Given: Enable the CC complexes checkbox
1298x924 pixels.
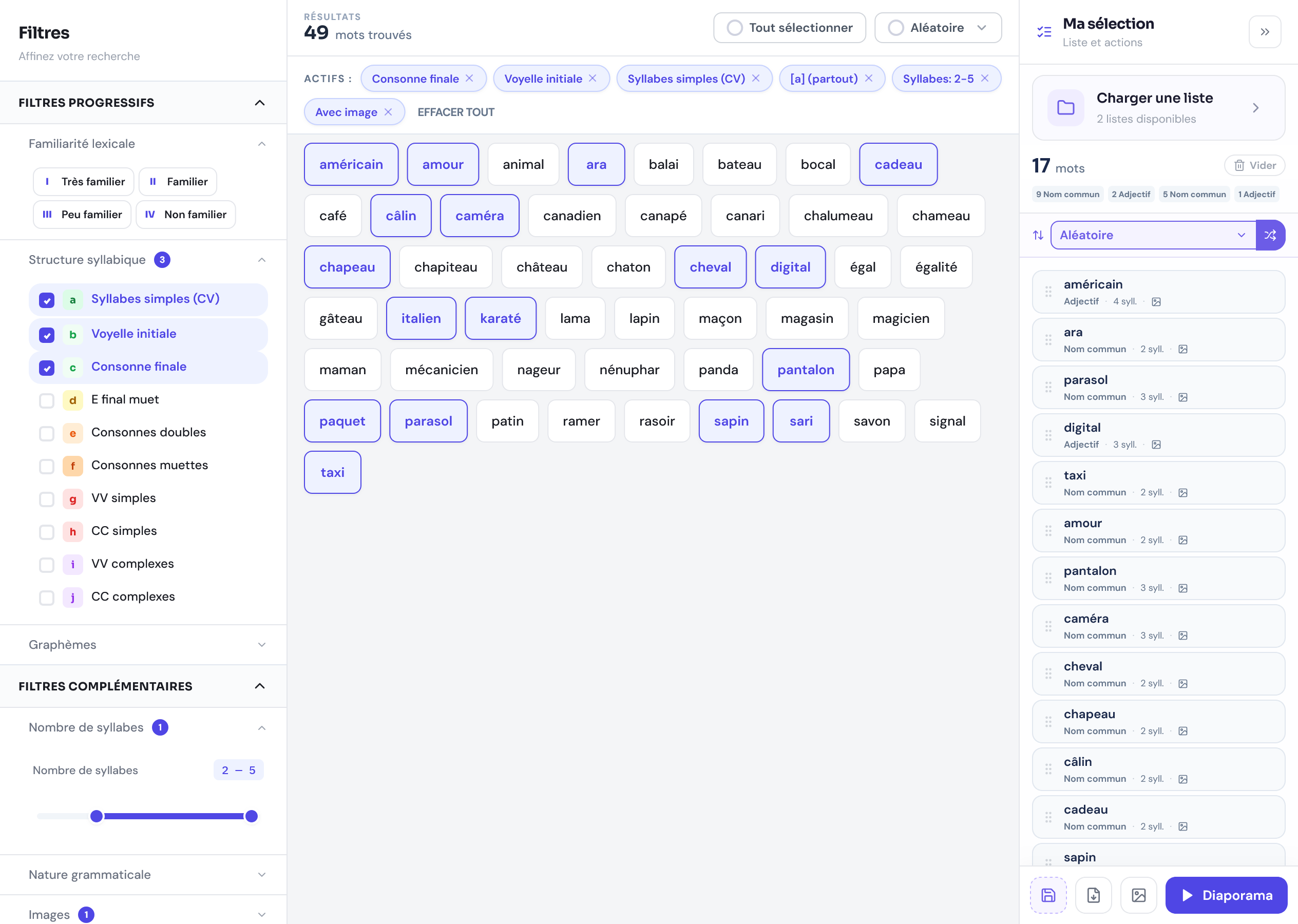Looking at the screenshot, I should coord(47,598).
